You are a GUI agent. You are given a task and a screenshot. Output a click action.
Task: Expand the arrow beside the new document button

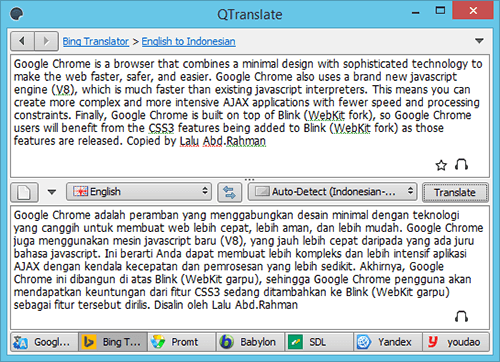[x=52, y=192]
